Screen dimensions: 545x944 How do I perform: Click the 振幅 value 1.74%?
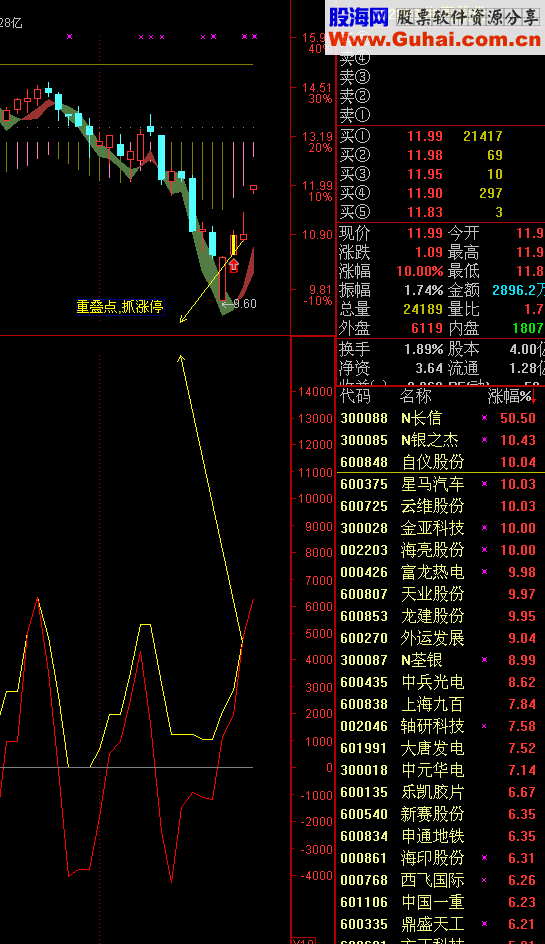click(424, 290)
